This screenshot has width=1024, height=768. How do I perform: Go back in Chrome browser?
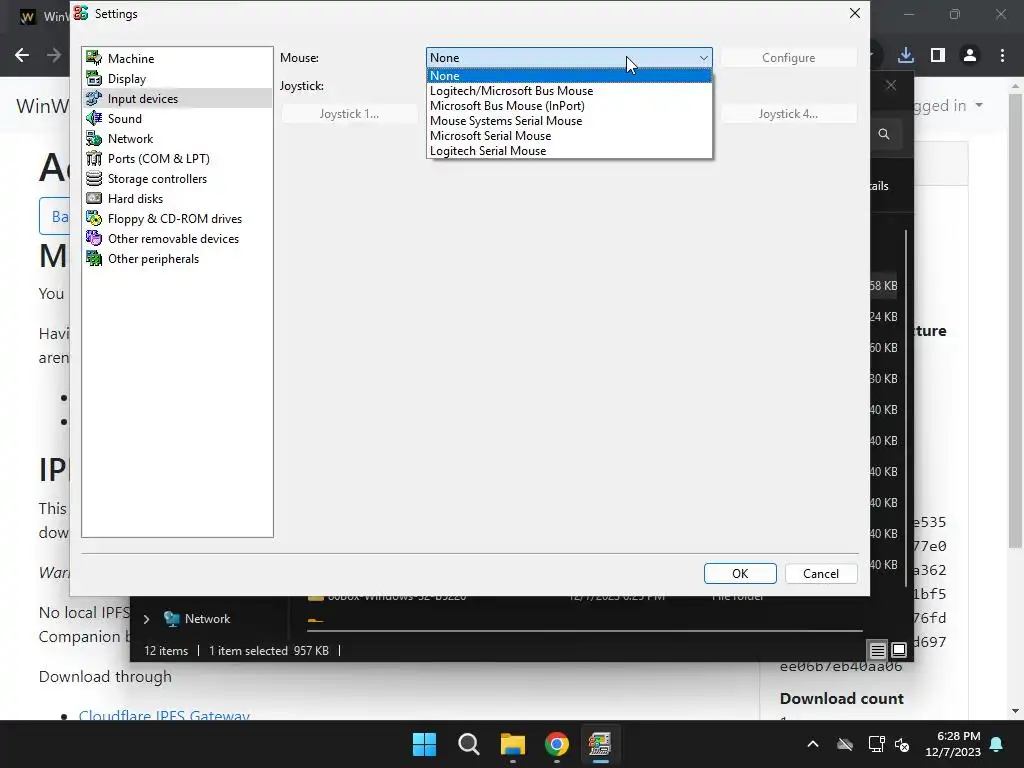pos(22,56)
